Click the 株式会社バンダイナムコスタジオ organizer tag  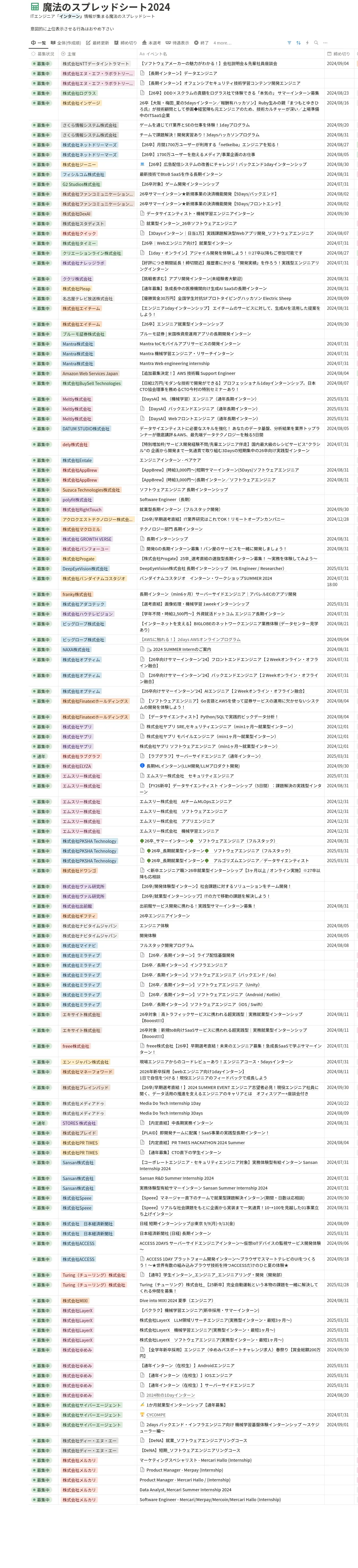(94, 579)
